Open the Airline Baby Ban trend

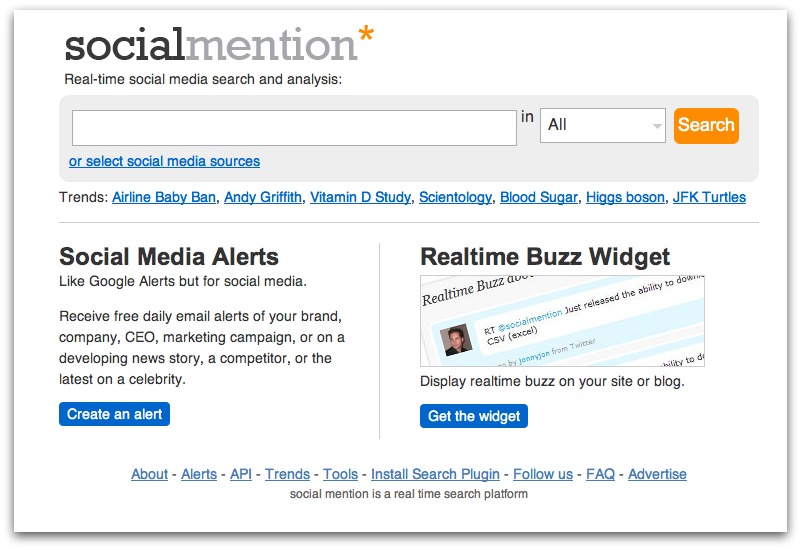click(164, 197)
